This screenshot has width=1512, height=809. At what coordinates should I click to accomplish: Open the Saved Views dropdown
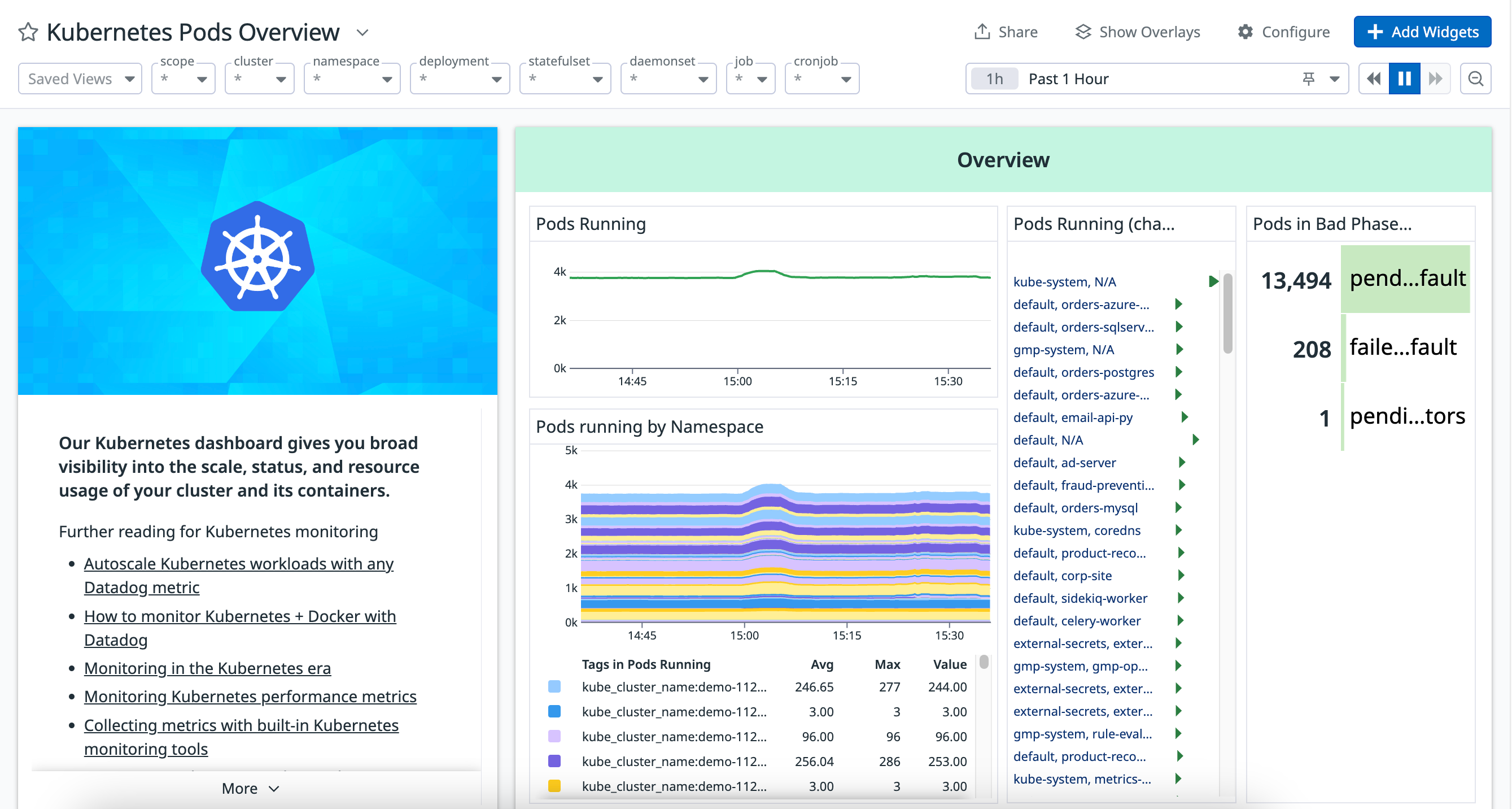(x=80, y=79)
